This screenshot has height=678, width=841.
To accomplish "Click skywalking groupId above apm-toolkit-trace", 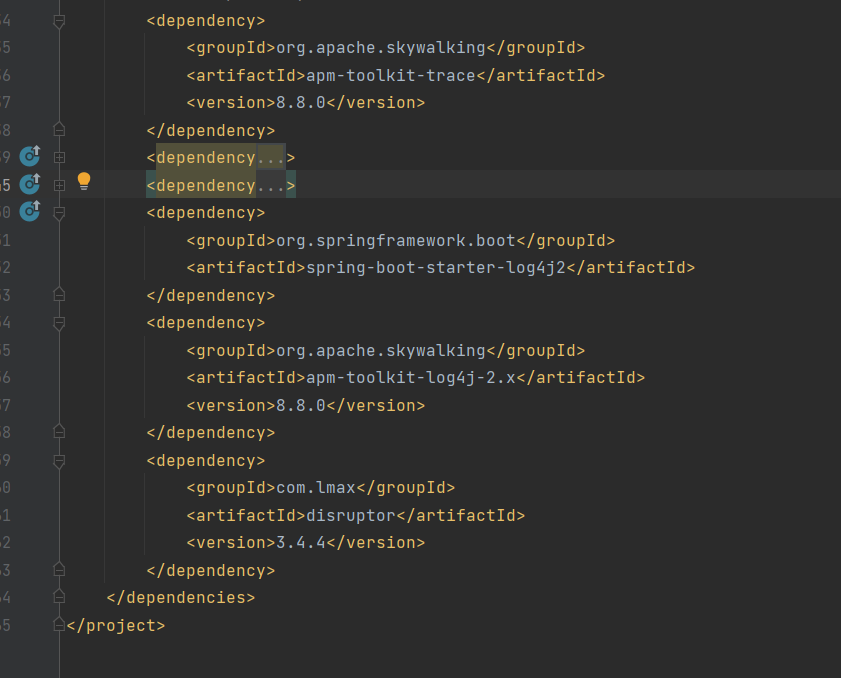I will pyautogui.click(x=386, y=48).
